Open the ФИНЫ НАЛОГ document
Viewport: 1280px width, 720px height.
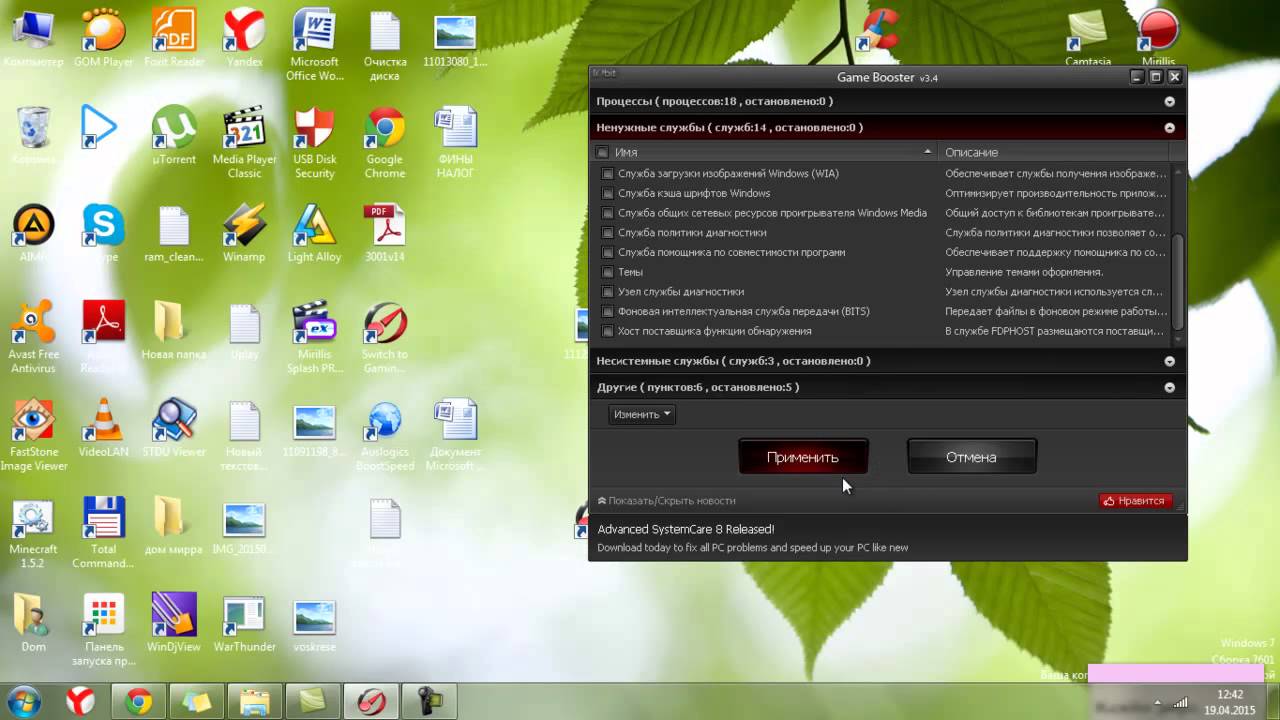(x=455, y=142)
